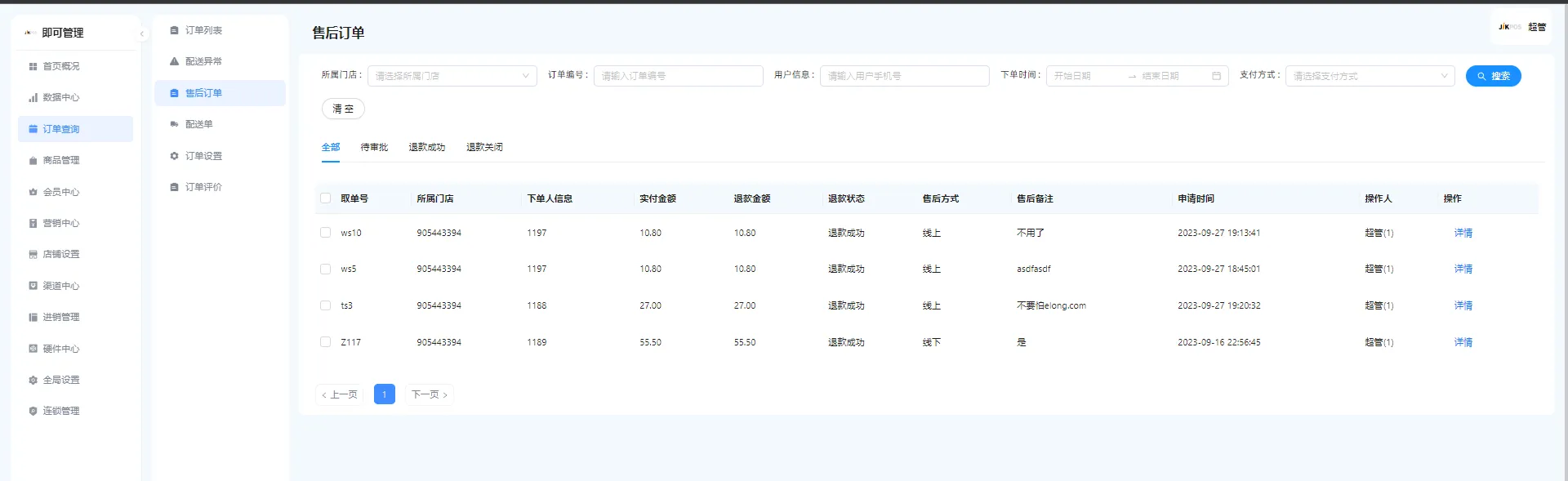Click the 营销中心 icon

pyautogui.click(x=33, y=223)
